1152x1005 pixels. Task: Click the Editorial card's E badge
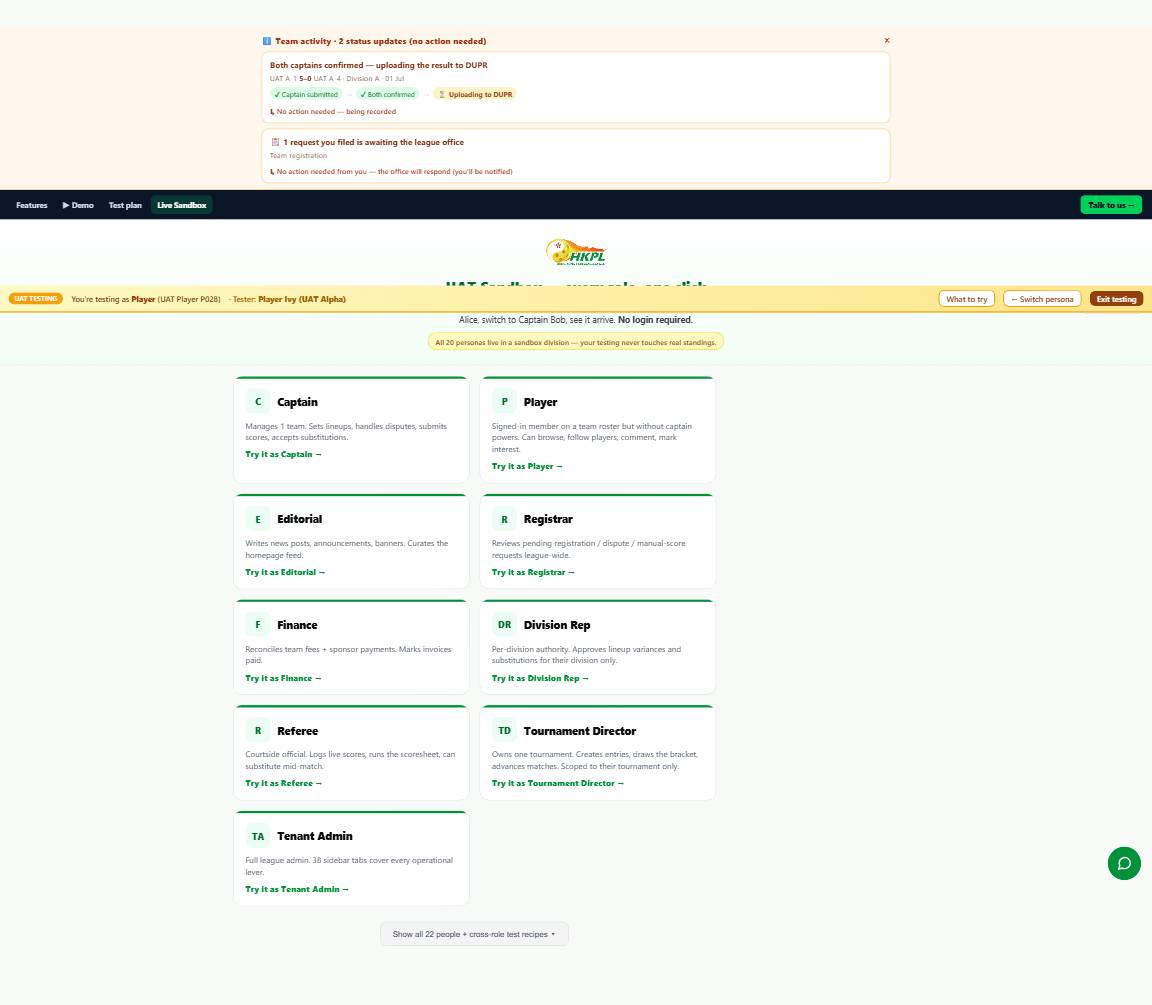pyautogui.click(x=258, y=519)
